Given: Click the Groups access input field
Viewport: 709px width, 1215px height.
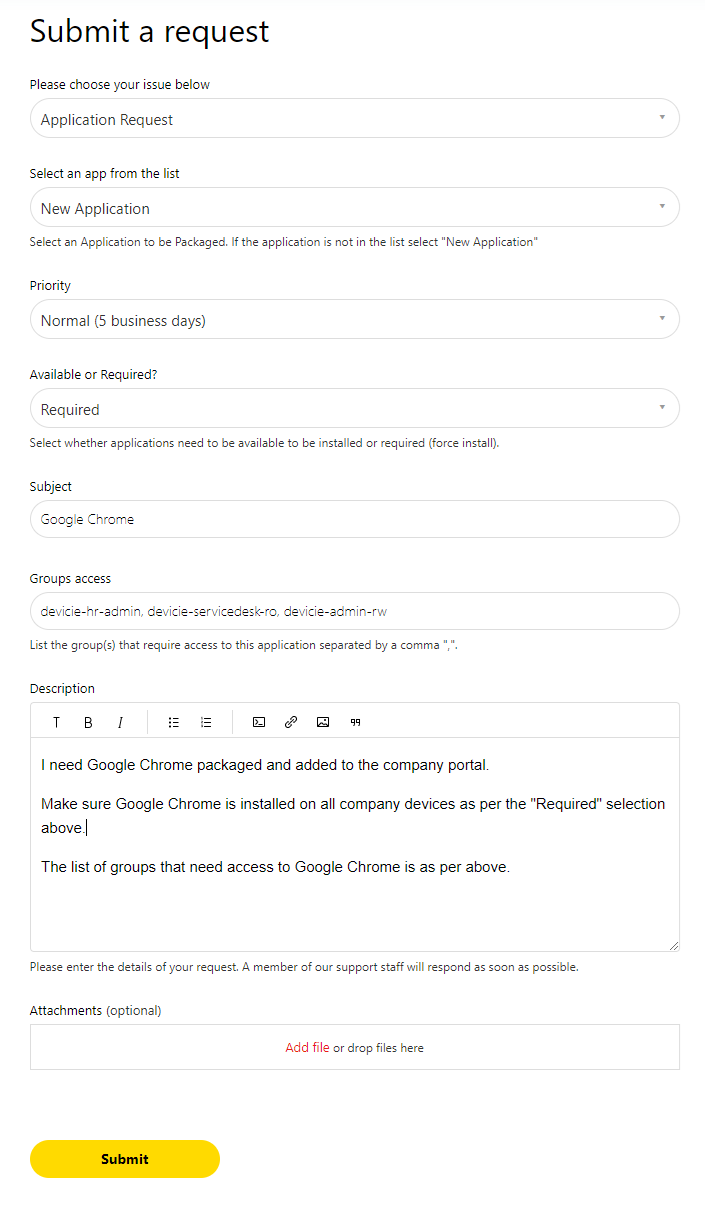Looking at the screenshot, I should point(355,611).
